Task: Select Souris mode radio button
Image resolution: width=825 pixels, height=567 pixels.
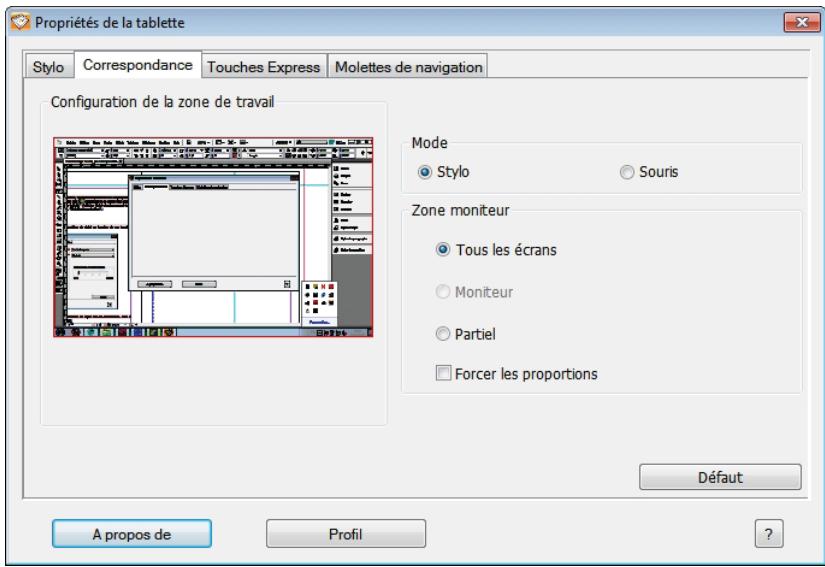Action: click(627, 172)
